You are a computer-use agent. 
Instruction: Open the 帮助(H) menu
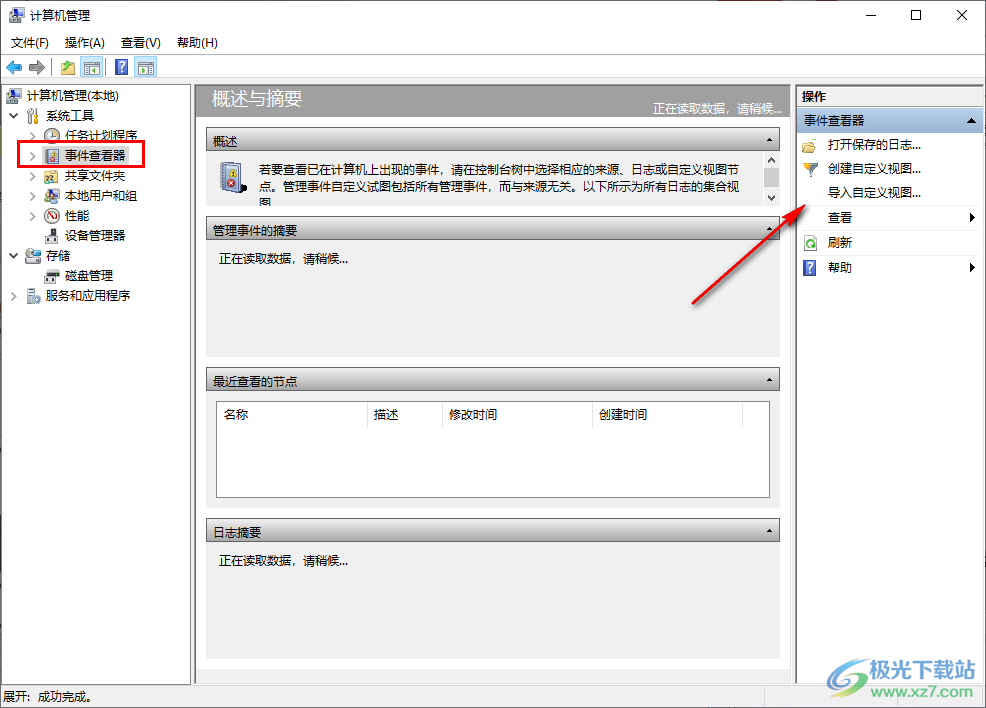click(197, 43)
